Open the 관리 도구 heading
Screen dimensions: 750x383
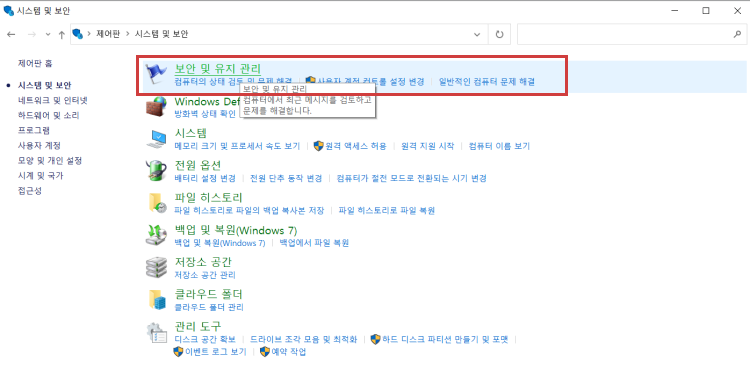(198, 326)
